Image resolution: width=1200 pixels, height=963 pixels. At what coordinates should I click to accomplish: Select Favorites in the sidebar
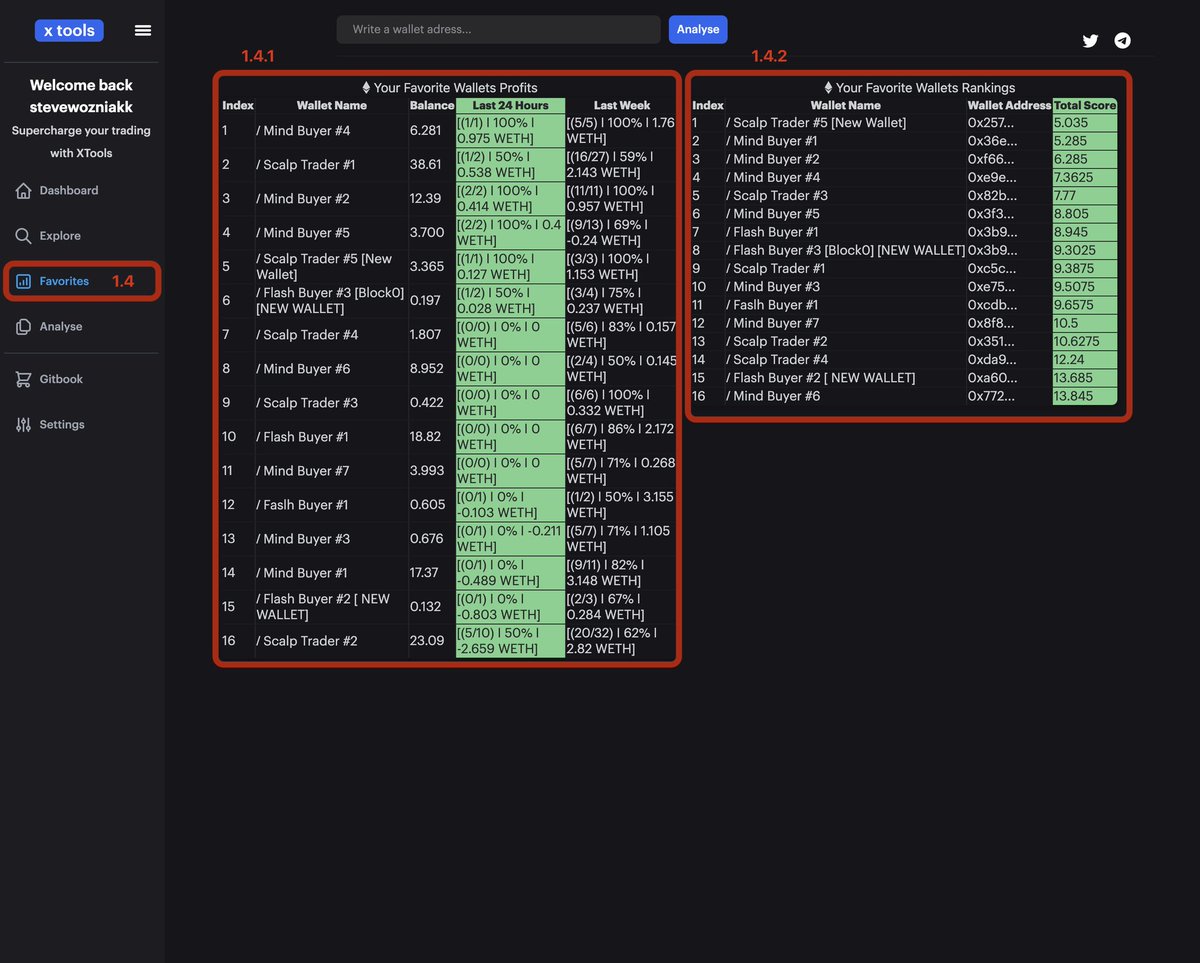click(64, 281)
